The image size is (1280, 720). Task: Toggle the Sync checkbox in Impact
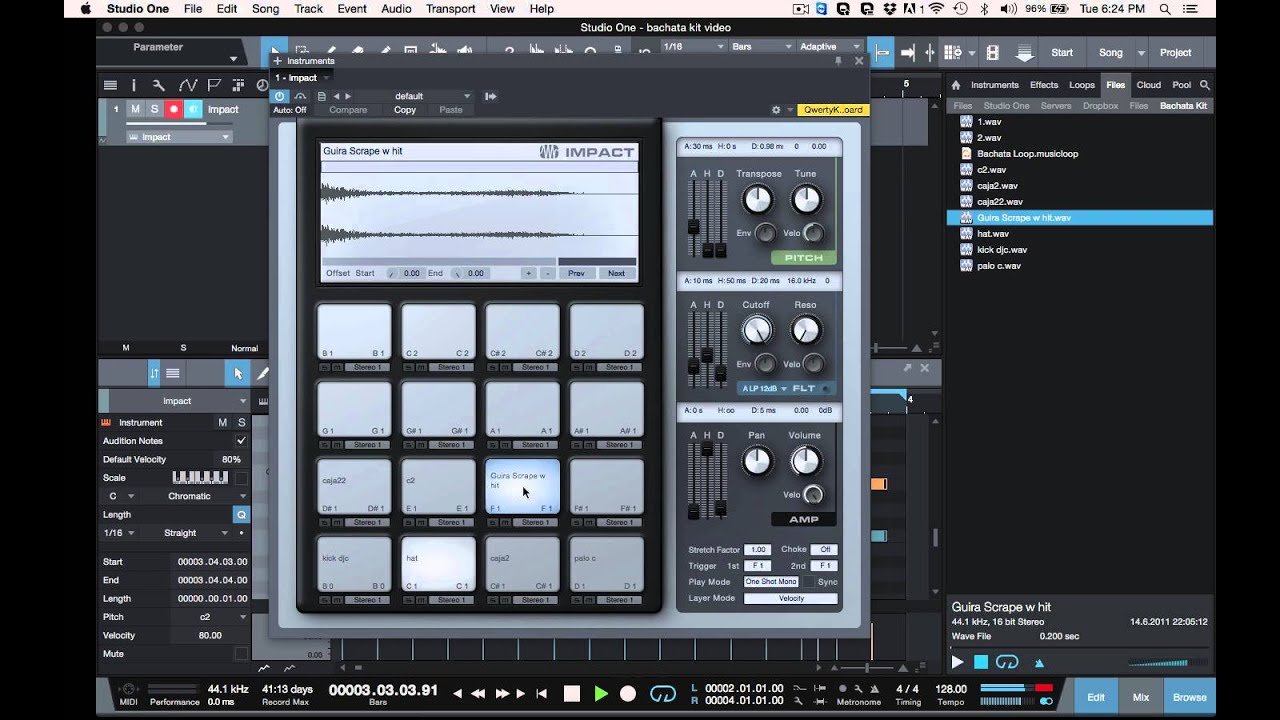(809, 581)
